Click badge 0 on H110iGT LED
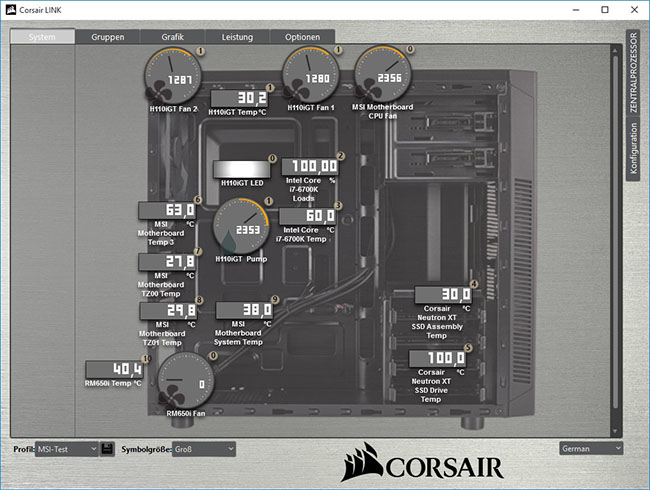This screenshot has height=490, width=650. click(272, 158)
